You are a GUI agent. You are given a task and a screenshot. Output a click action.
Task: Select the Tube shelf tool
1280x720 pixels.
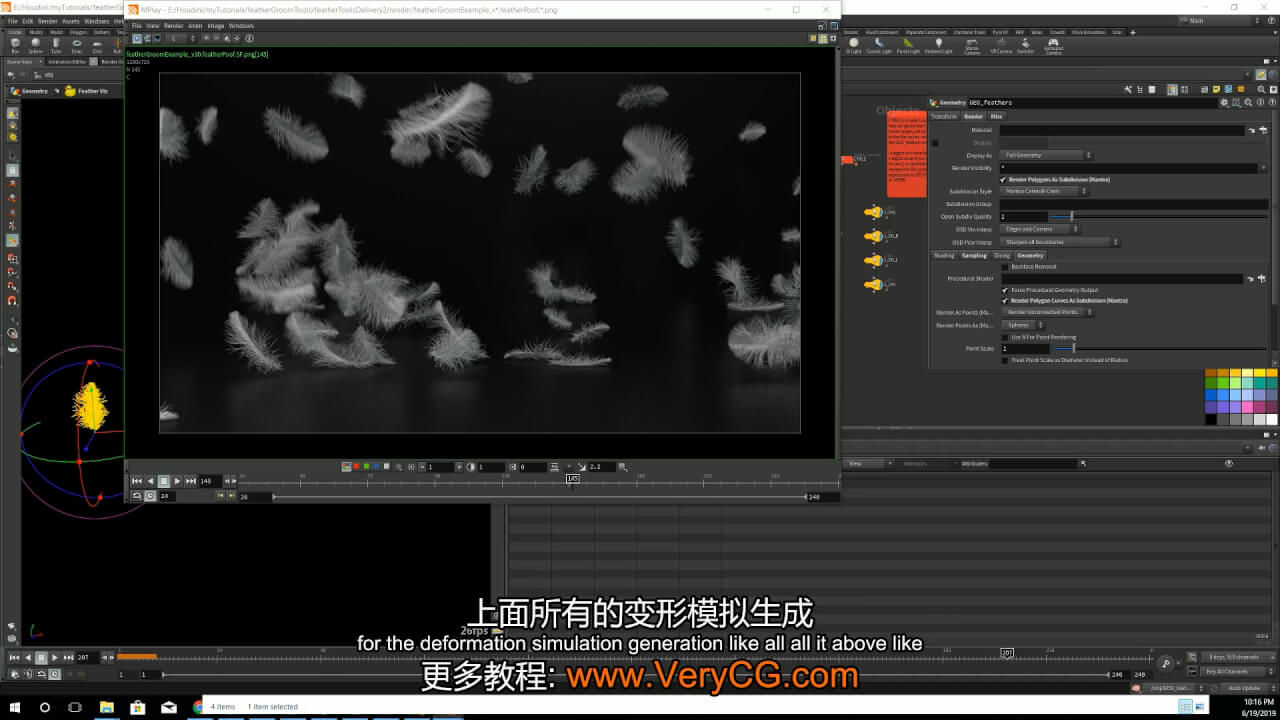coord(56,46)
